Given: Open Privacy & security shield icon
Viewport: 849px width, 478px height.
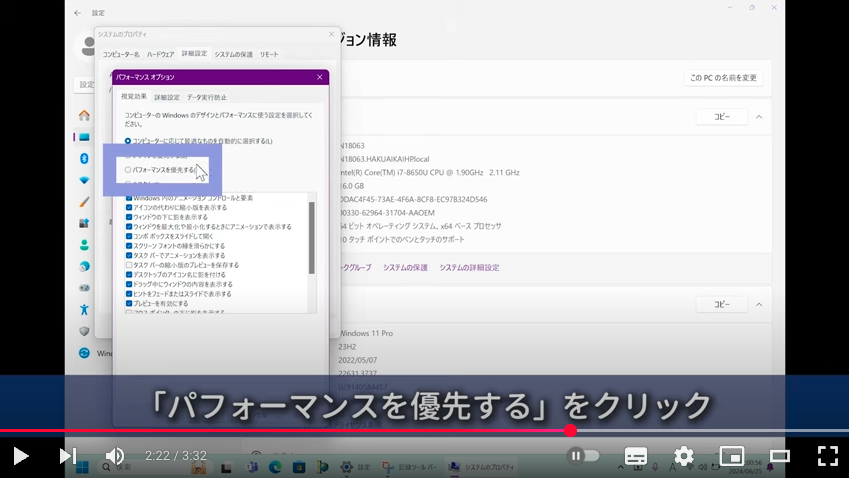Looking at the screenshot, I should [84, 331].
